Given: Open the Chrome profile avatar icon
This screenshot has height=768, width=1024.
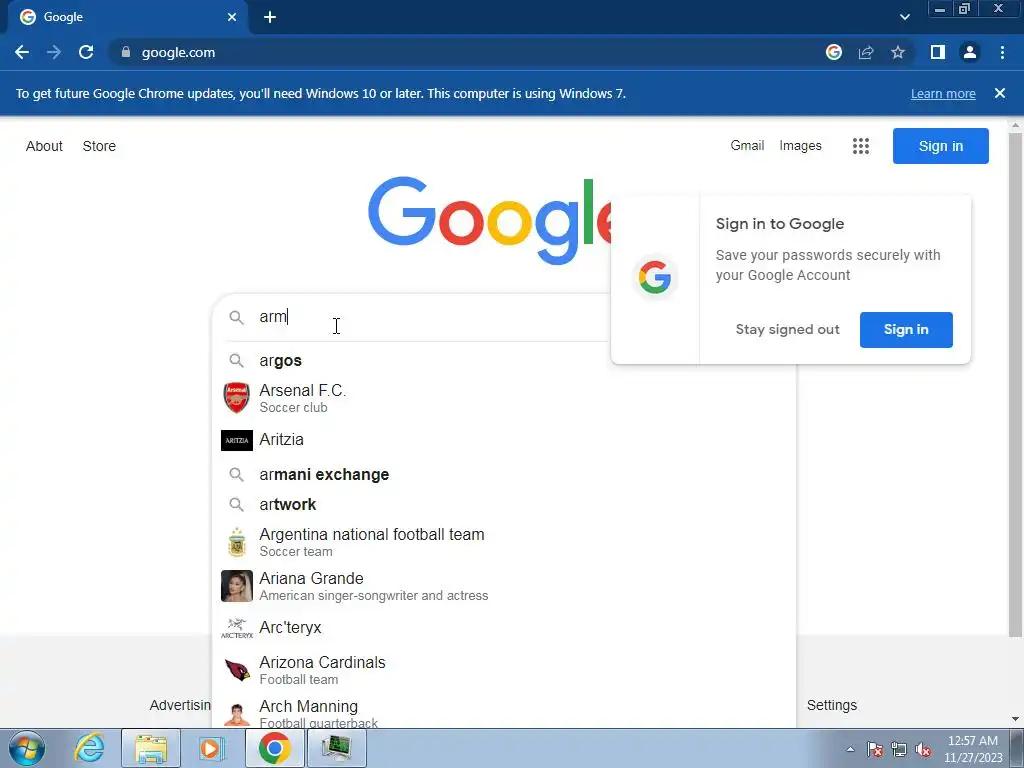Looking at the screenshot, I should pyautogui.click(x=970, y=52).
